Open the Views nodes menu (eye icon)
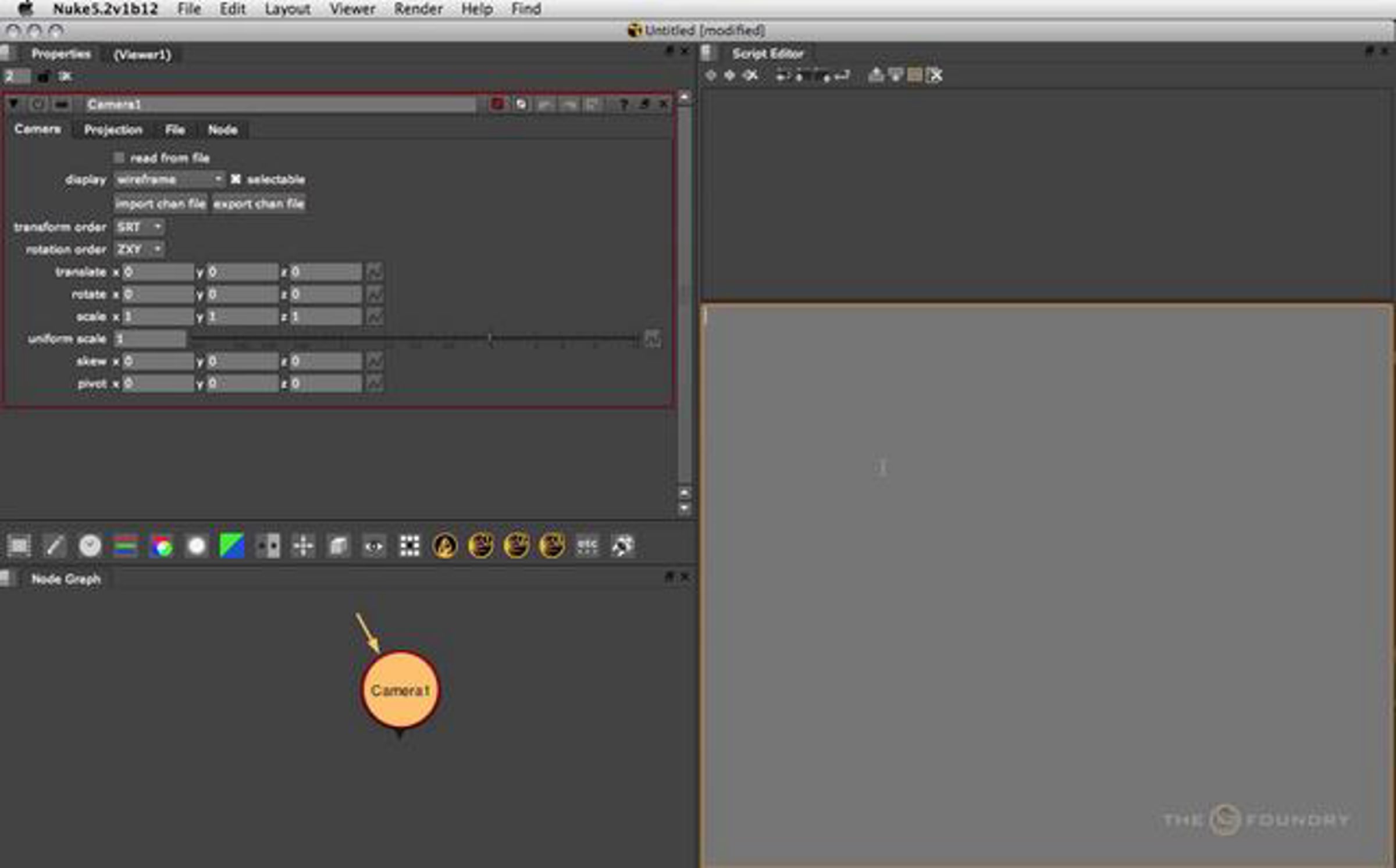1396x868 pixels. click(374, 546)
